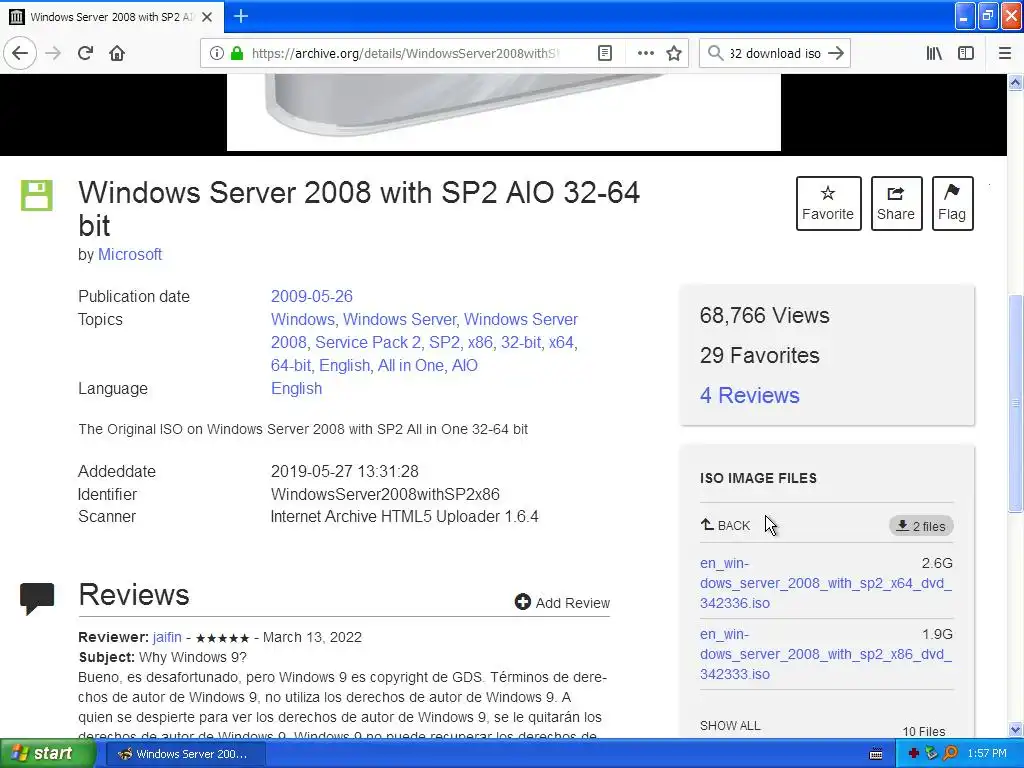Viewport: 1024px width, 768px height.
Task: Expand SHOW ALL files
Action: pos(730,726)
